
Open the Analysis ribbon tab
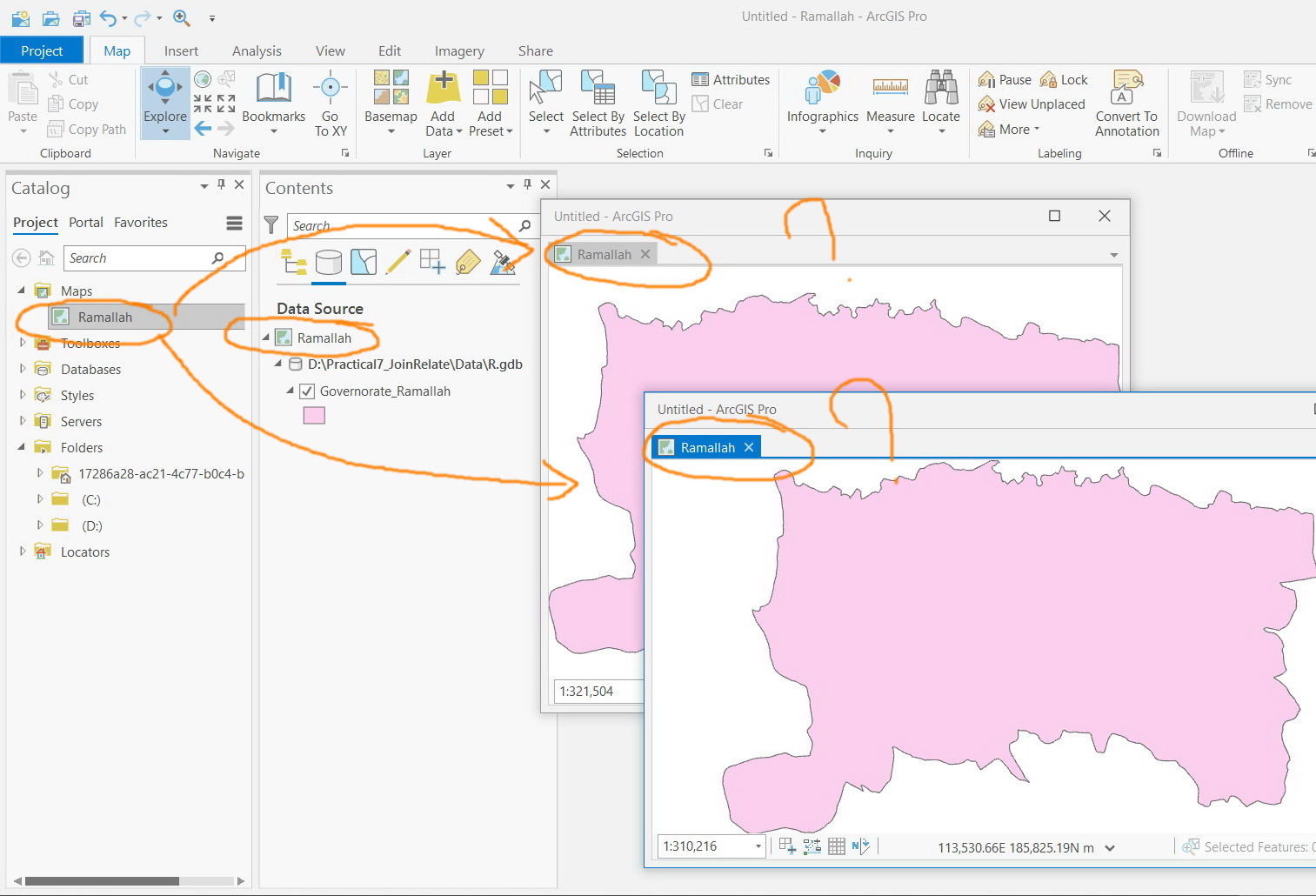tap(257, 51)
